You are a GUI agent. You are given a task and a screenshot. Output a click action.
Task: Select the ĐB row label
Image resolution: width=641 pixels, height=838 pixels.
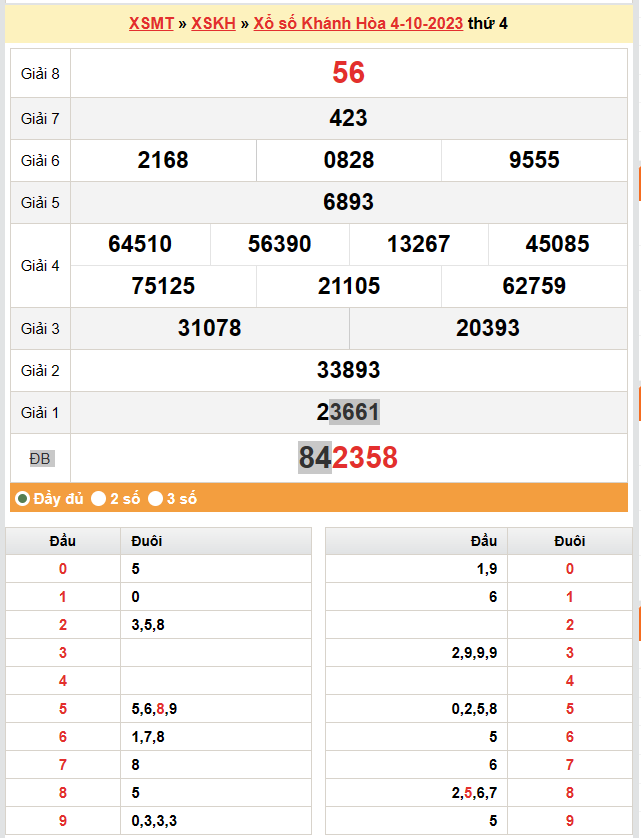(40, 458)
